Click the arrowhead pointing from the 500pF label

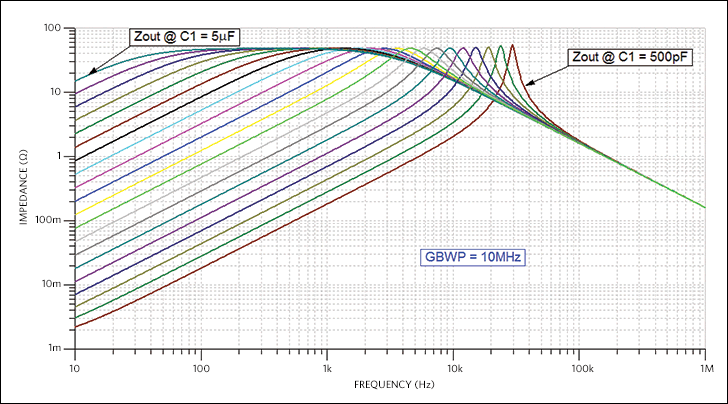click(x=530, y=83)
